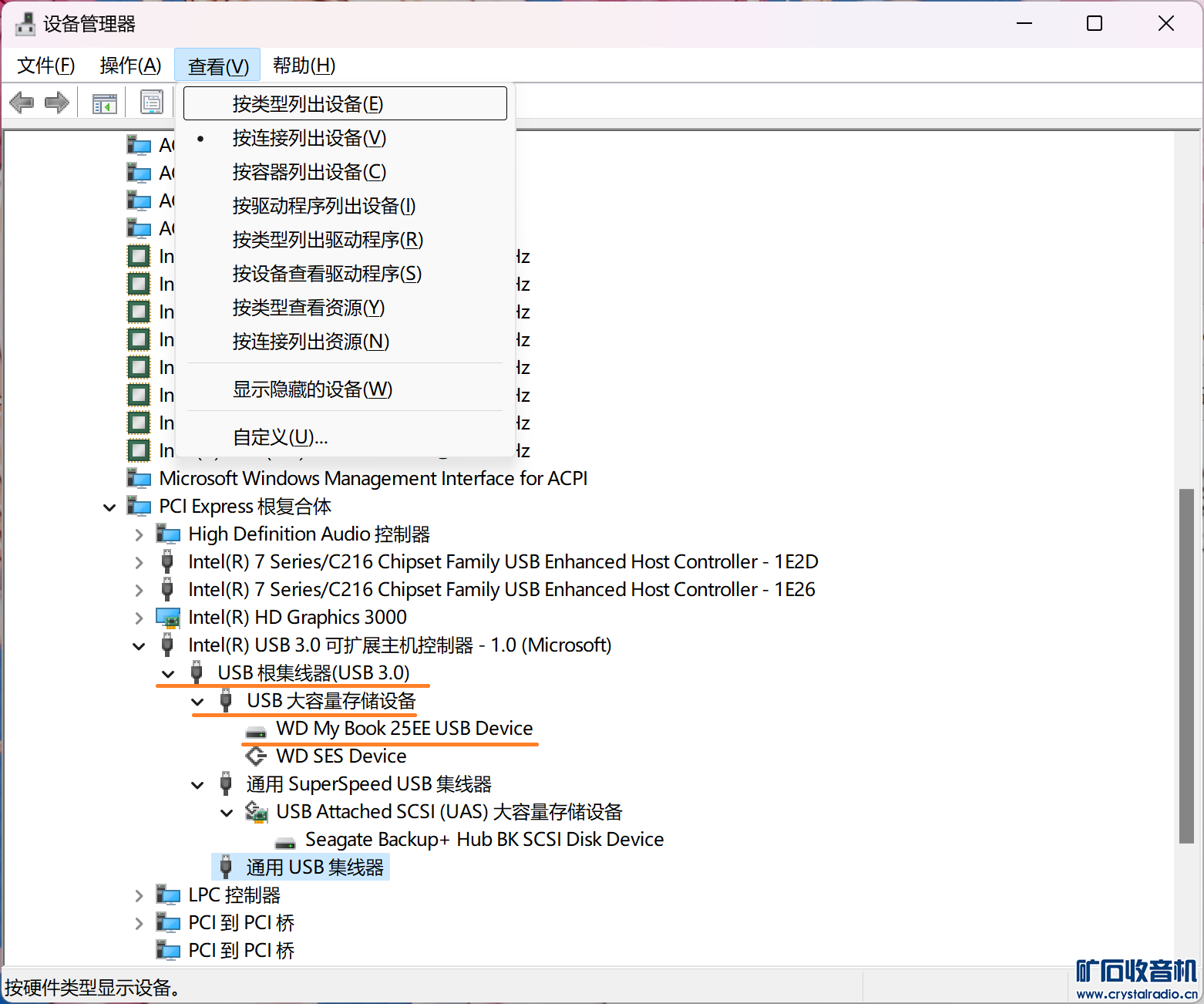Select the "WD My Book 25EE USB Device" label
Viewport: 1204px width, 1004px height.
coord(405,728)
